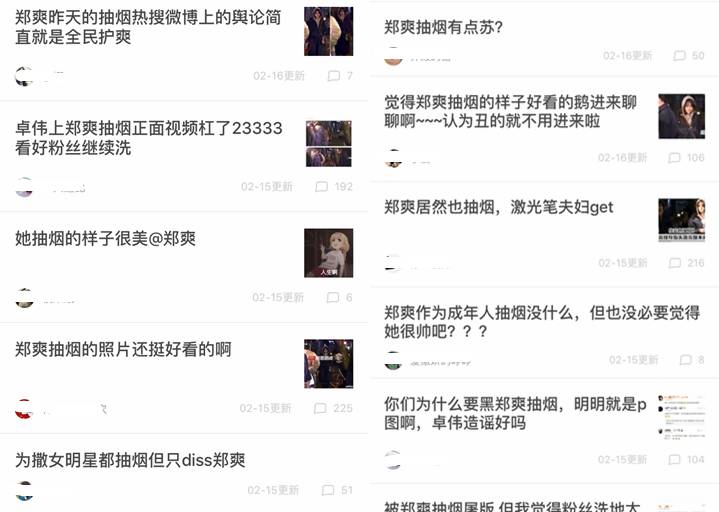Open post '郑爽抽烟的照片还挺好看的啊'

point(123,349)
